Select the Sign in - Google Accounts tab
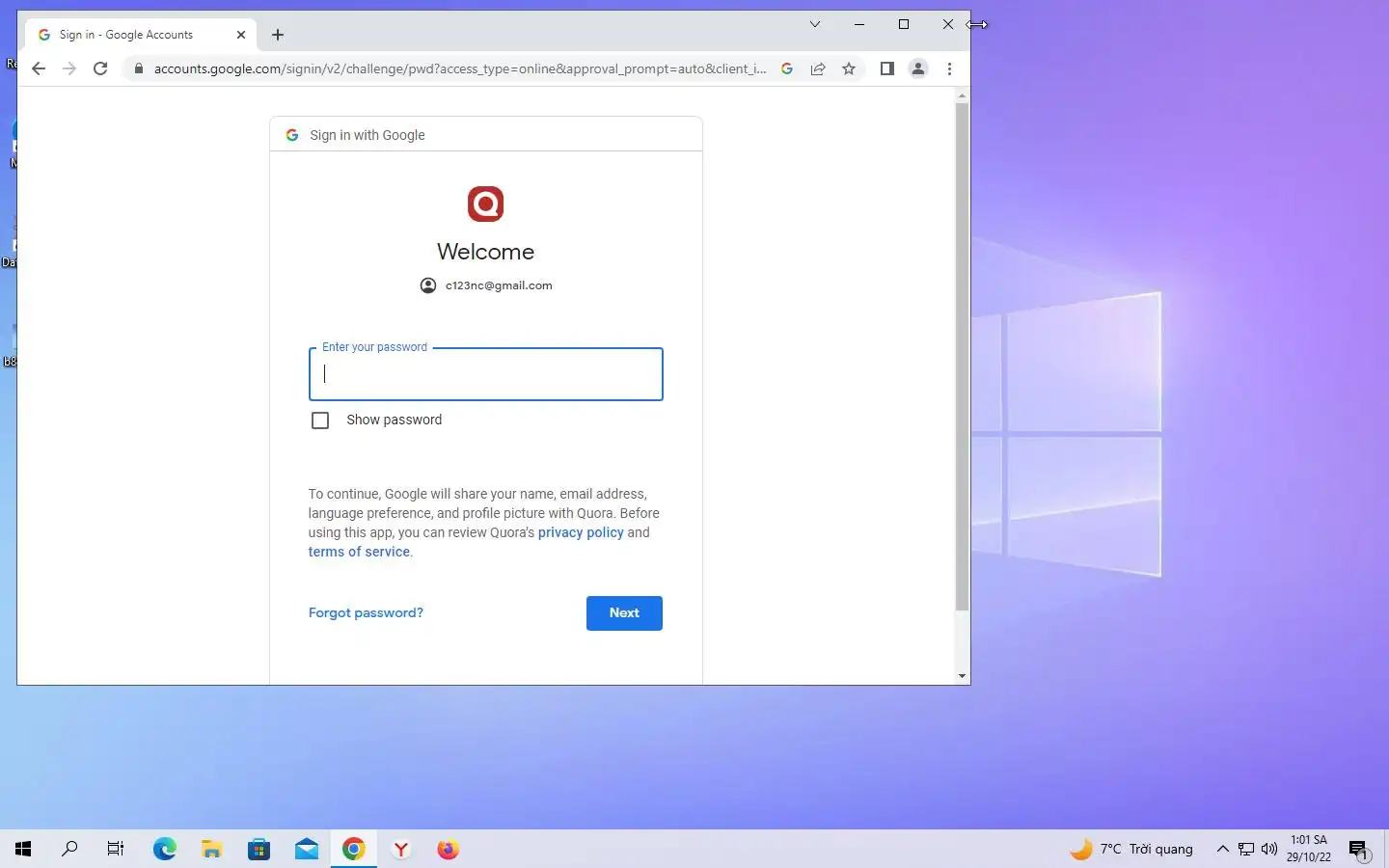 tap(141, 35)
